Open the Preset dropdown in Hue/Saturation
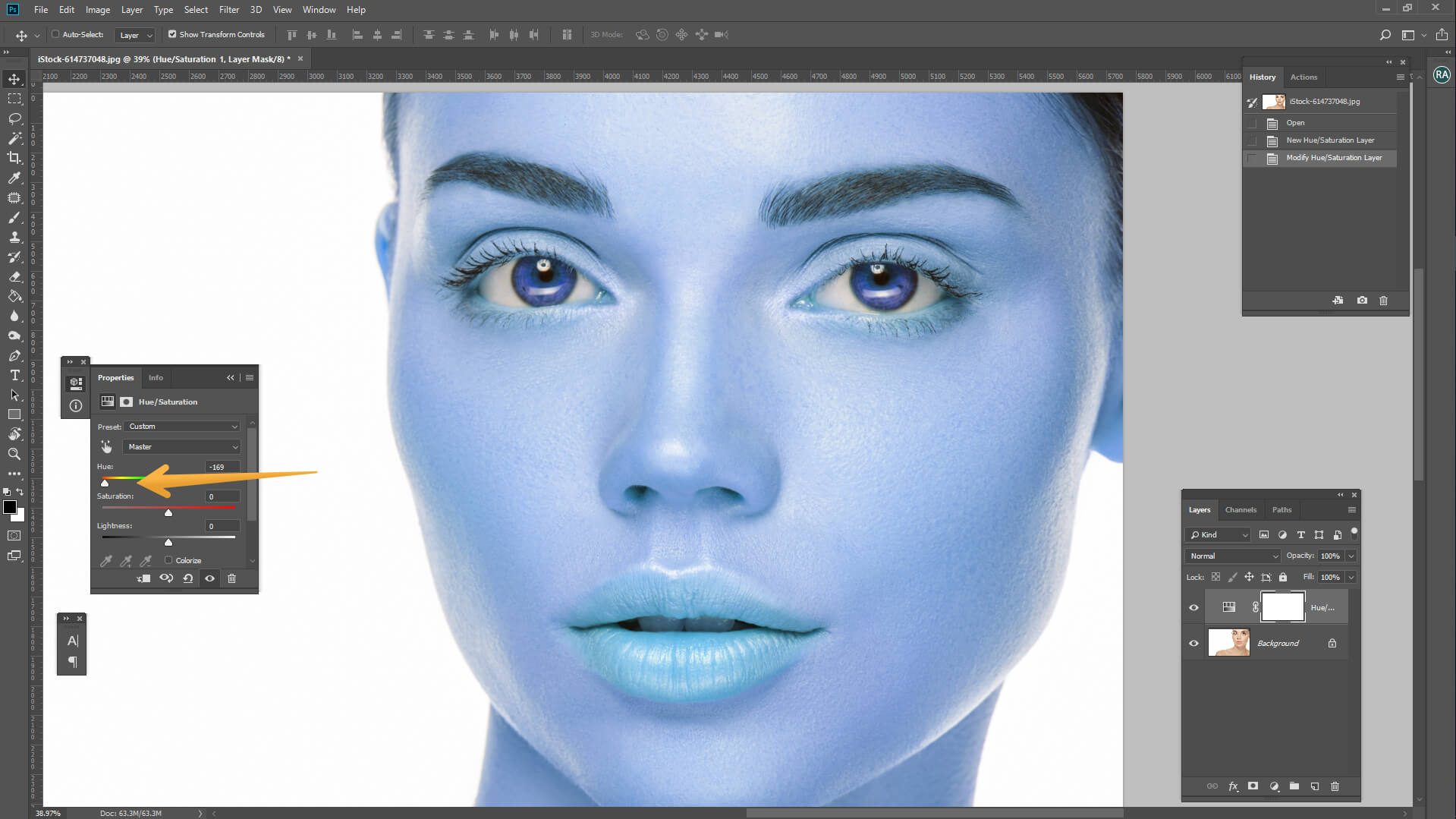Screen dimensions: 1456x819 [182, 426]
